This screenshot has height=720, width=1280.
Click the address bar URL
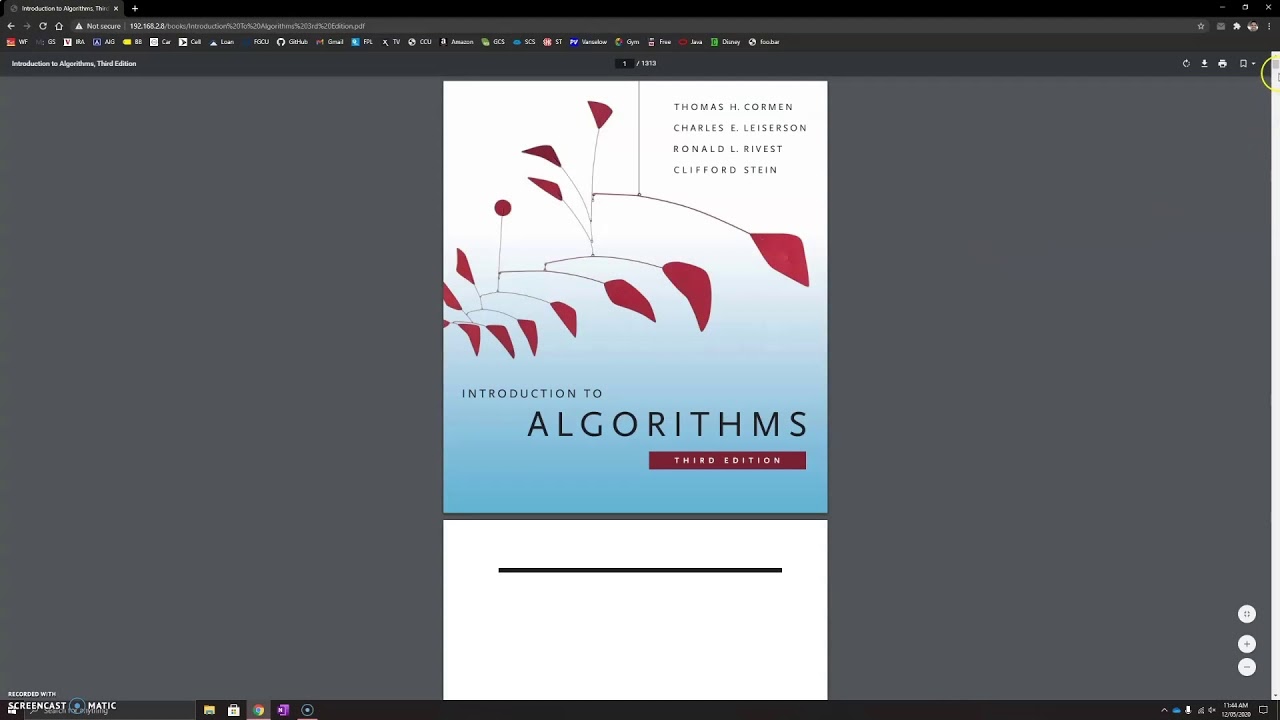click(x=247, y=26)
